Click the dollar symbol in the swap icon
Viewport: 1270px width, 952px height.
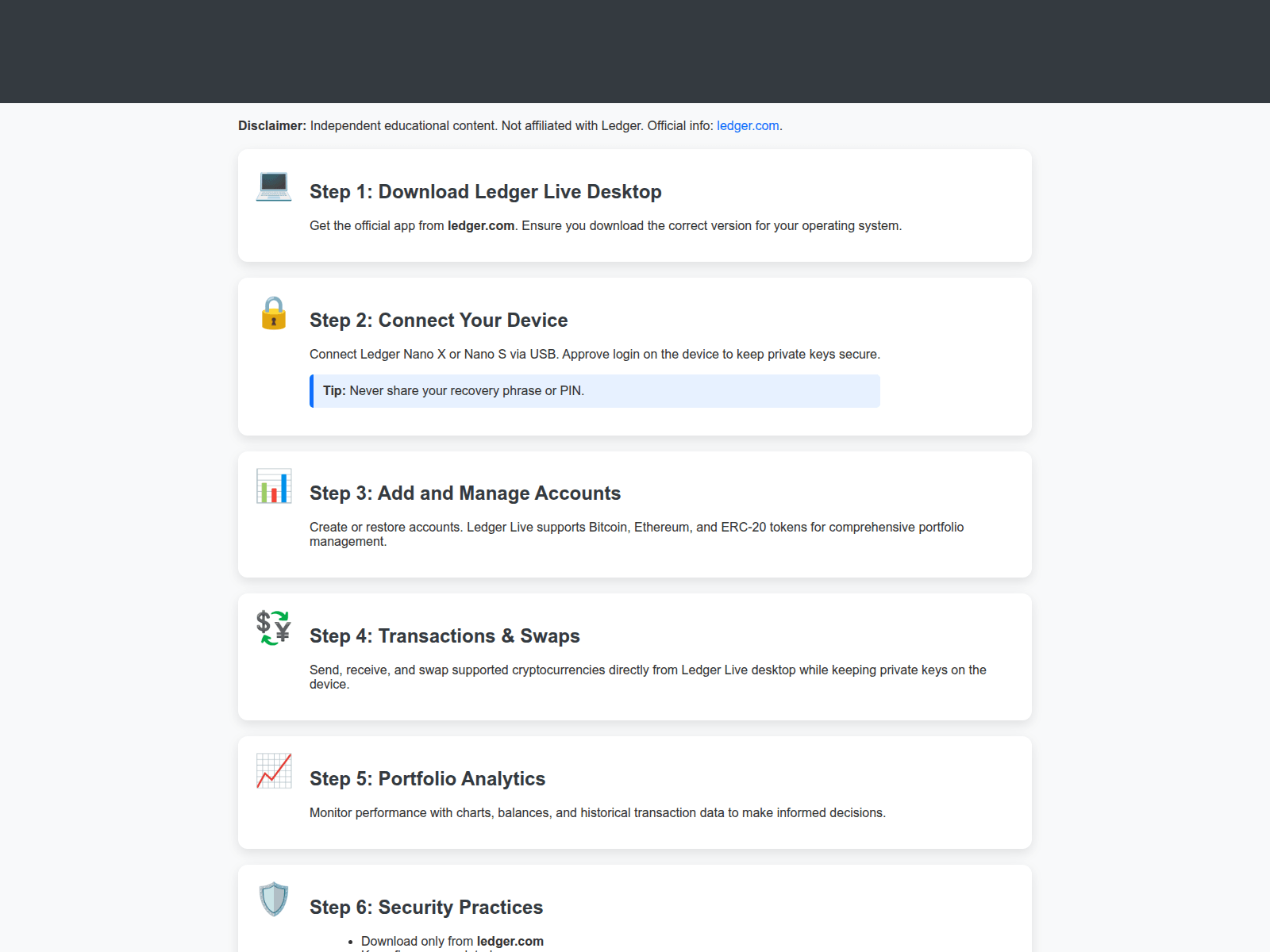[x=263, y=621]
